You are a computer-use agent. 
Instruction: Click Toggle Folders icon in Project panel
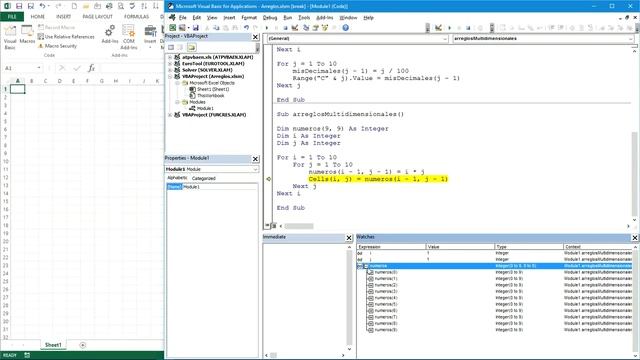click(191, 47)
